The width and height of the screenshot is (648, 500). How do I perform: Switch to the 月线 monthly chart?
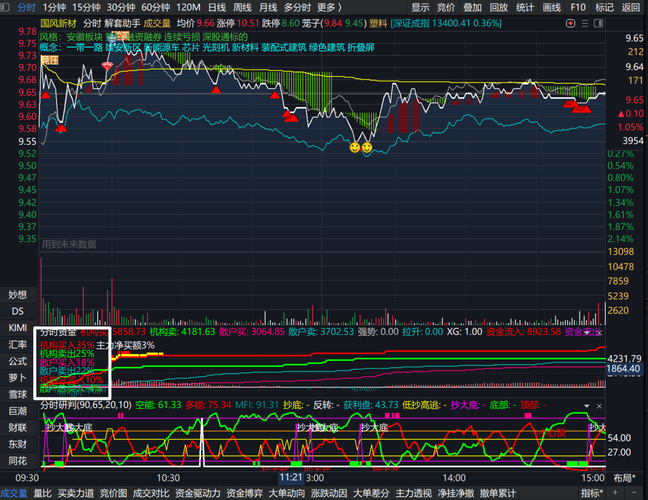(268, 7)
